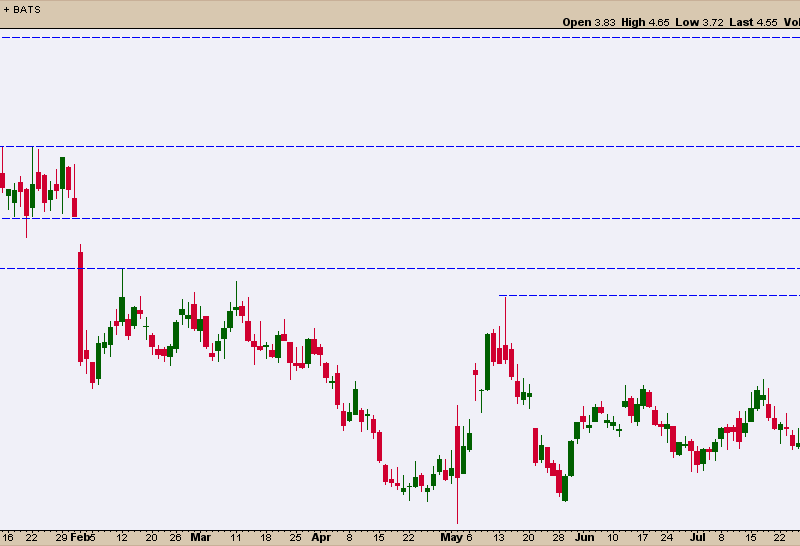Screen dimensions: 800x546
Task: Click date label 10 after Jun
Action: pyautogui.click(x=613, y=537)
